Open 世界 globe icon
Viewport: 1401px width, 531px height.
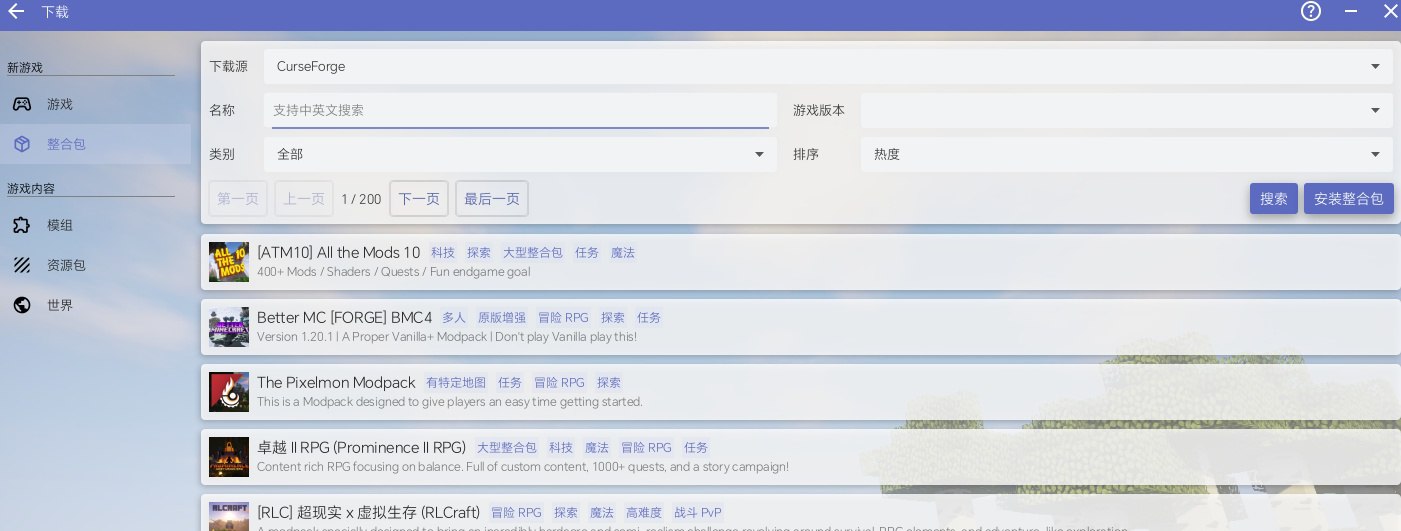(21, 305)
